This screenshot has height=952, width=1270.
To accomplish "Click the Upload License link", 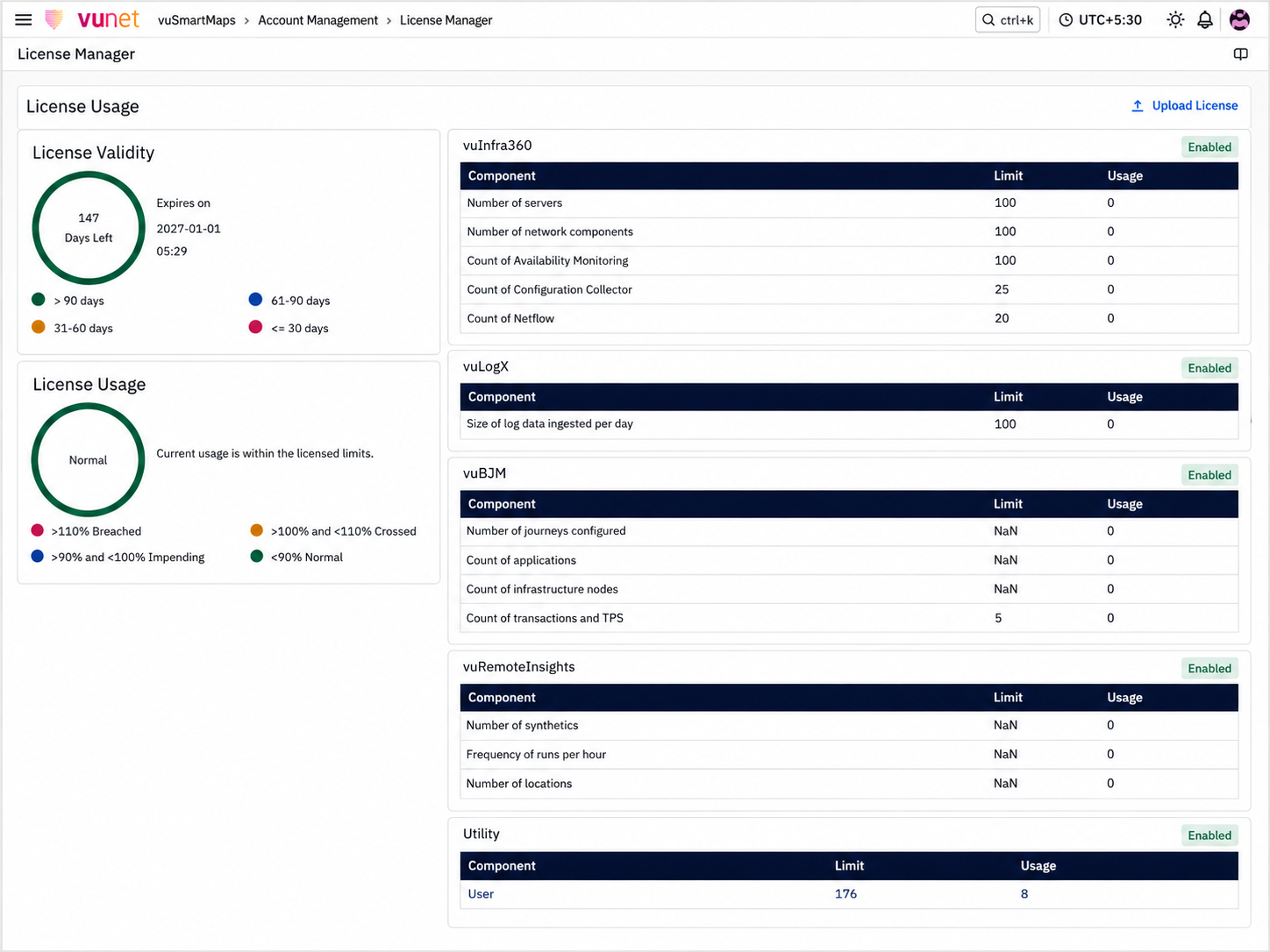I will point(1195,105).
